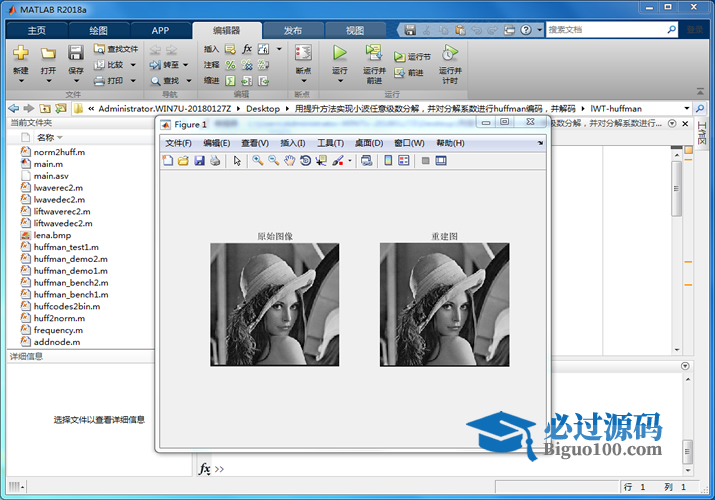Click the green Run (运行) icon
Image resolution: width=715 pixels, height=500 pixels.
point(340,53)
